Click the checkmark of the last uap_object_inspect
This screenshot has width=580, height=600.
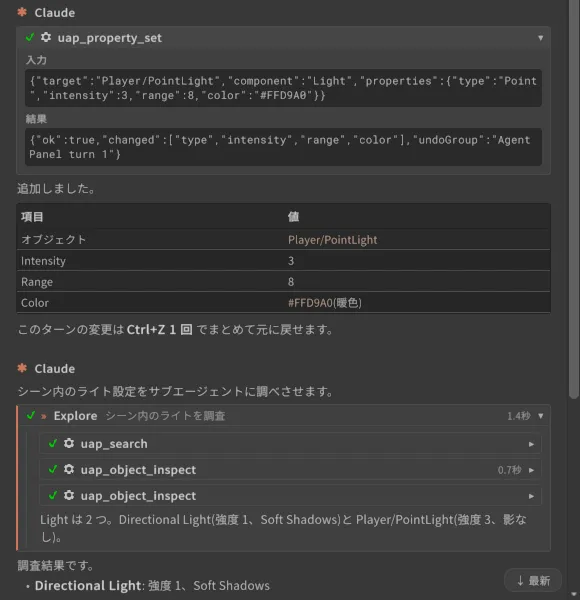pyautogui.click(x=53, y=495)
